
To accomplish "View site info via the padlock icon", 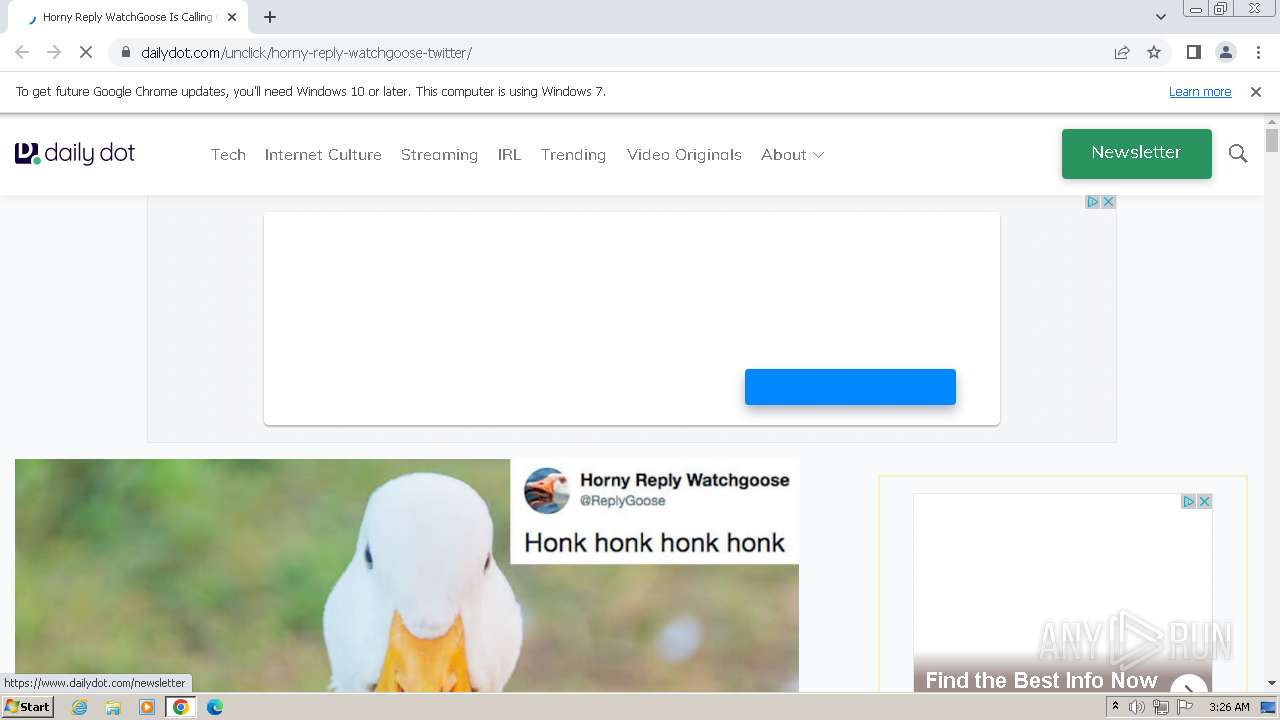I will tap(125, 52).
